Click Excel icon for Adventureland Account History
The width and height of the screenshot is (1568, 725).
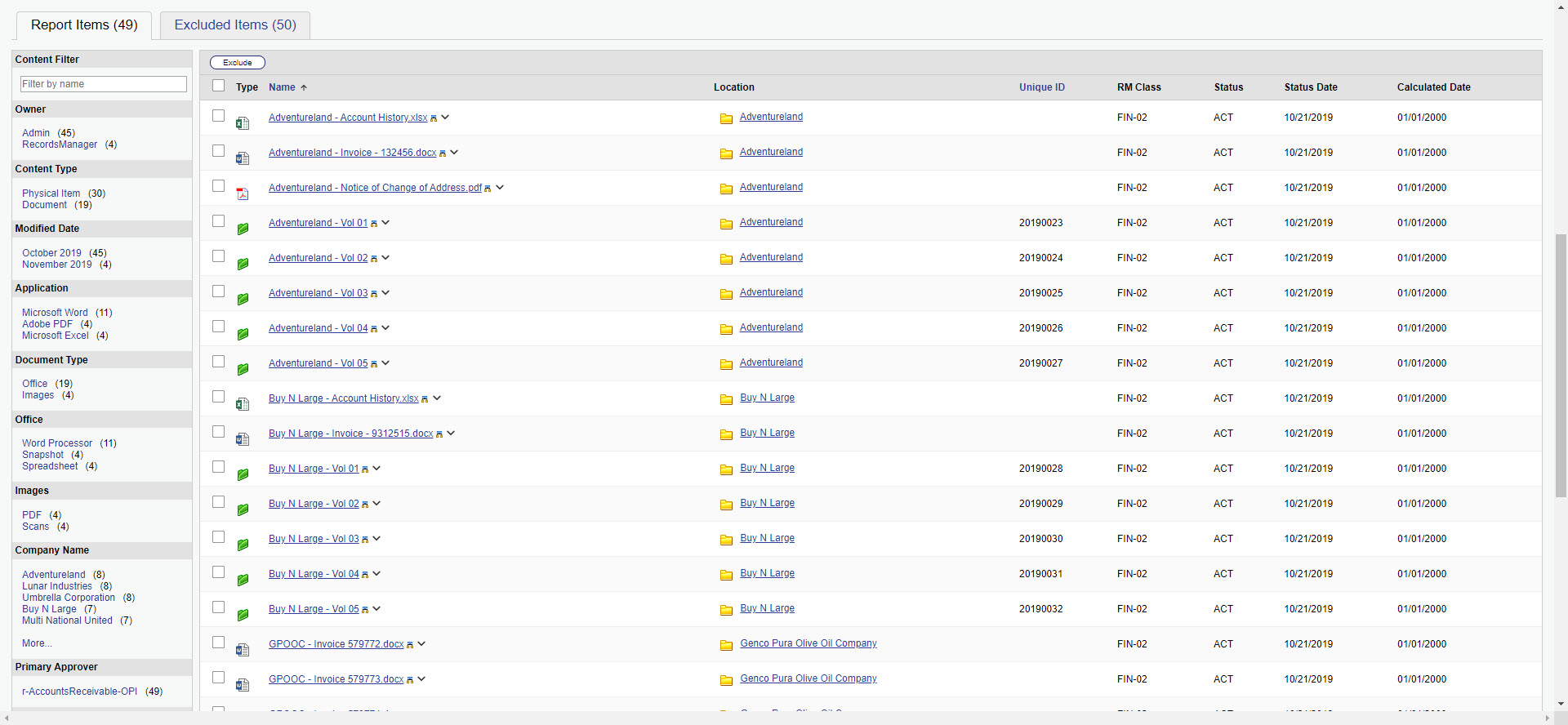point(243,123)
